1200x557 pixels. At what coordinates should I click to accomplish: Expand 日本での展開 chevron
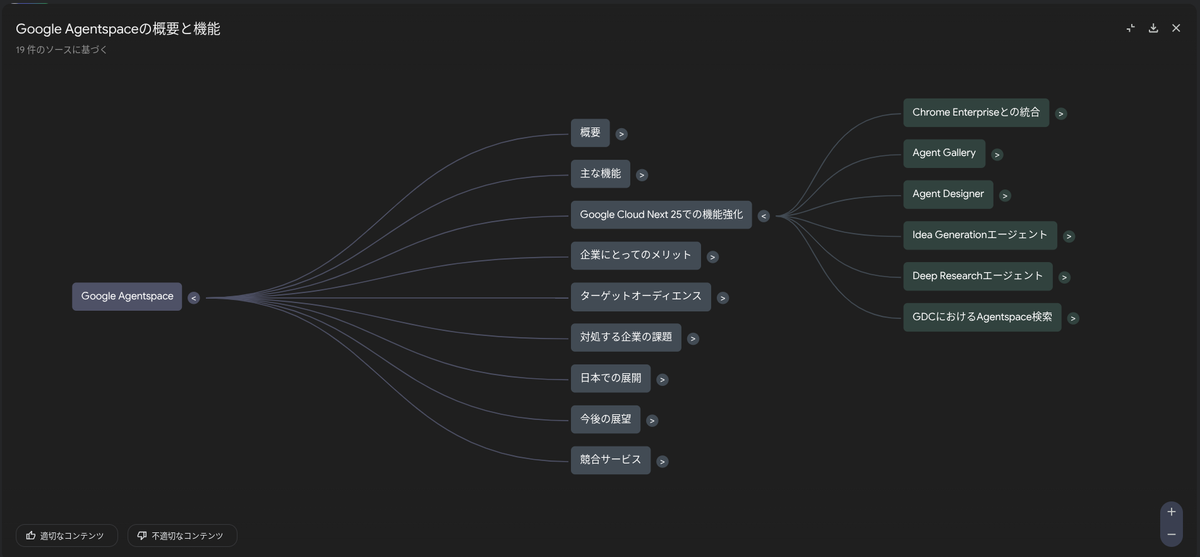662,379
